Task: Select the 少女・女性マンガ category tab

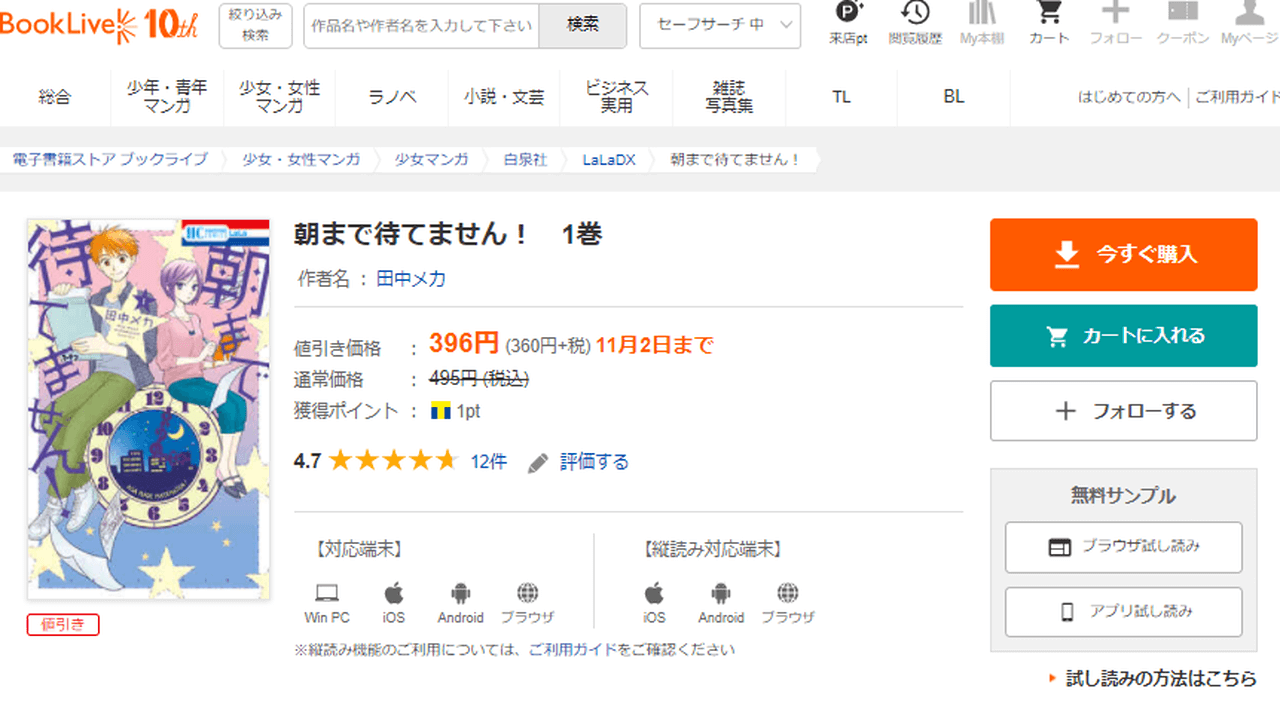Action: coord(279,97)
